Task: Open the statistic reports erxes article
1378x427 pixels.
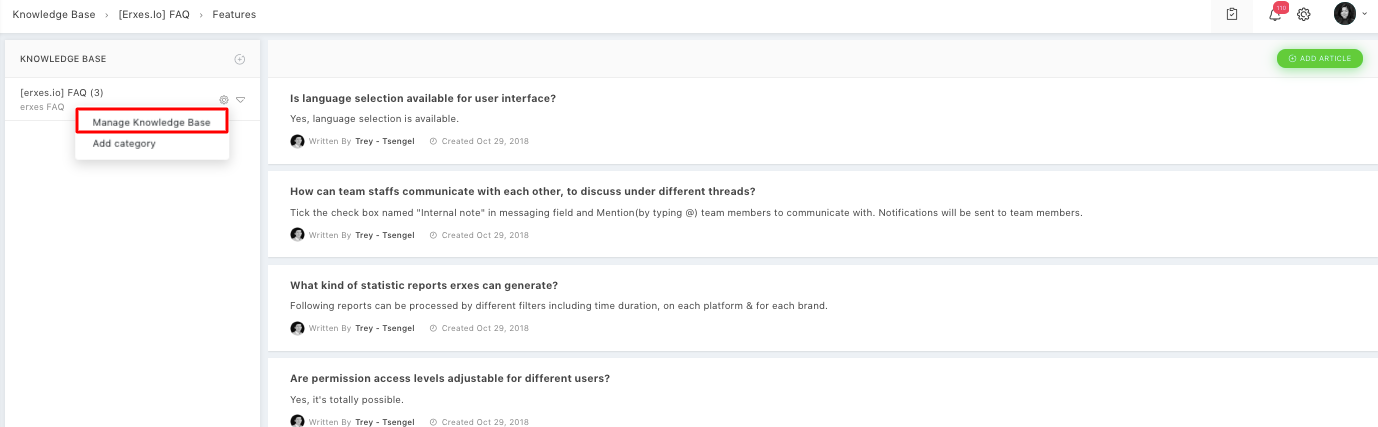Action: pos(423,285)
